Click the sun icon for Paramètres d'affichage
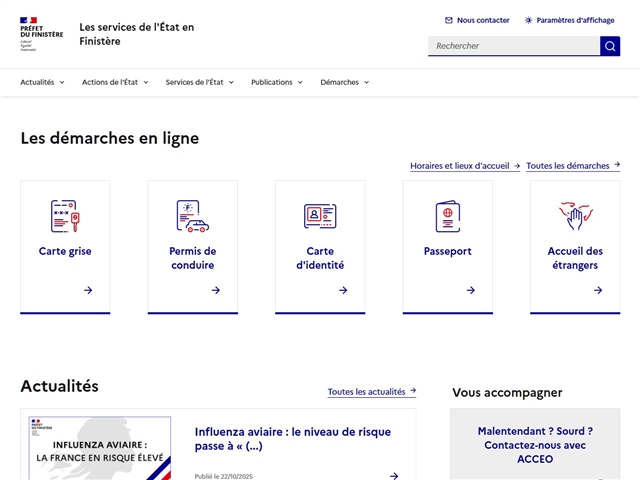 [x=528, y=20]
